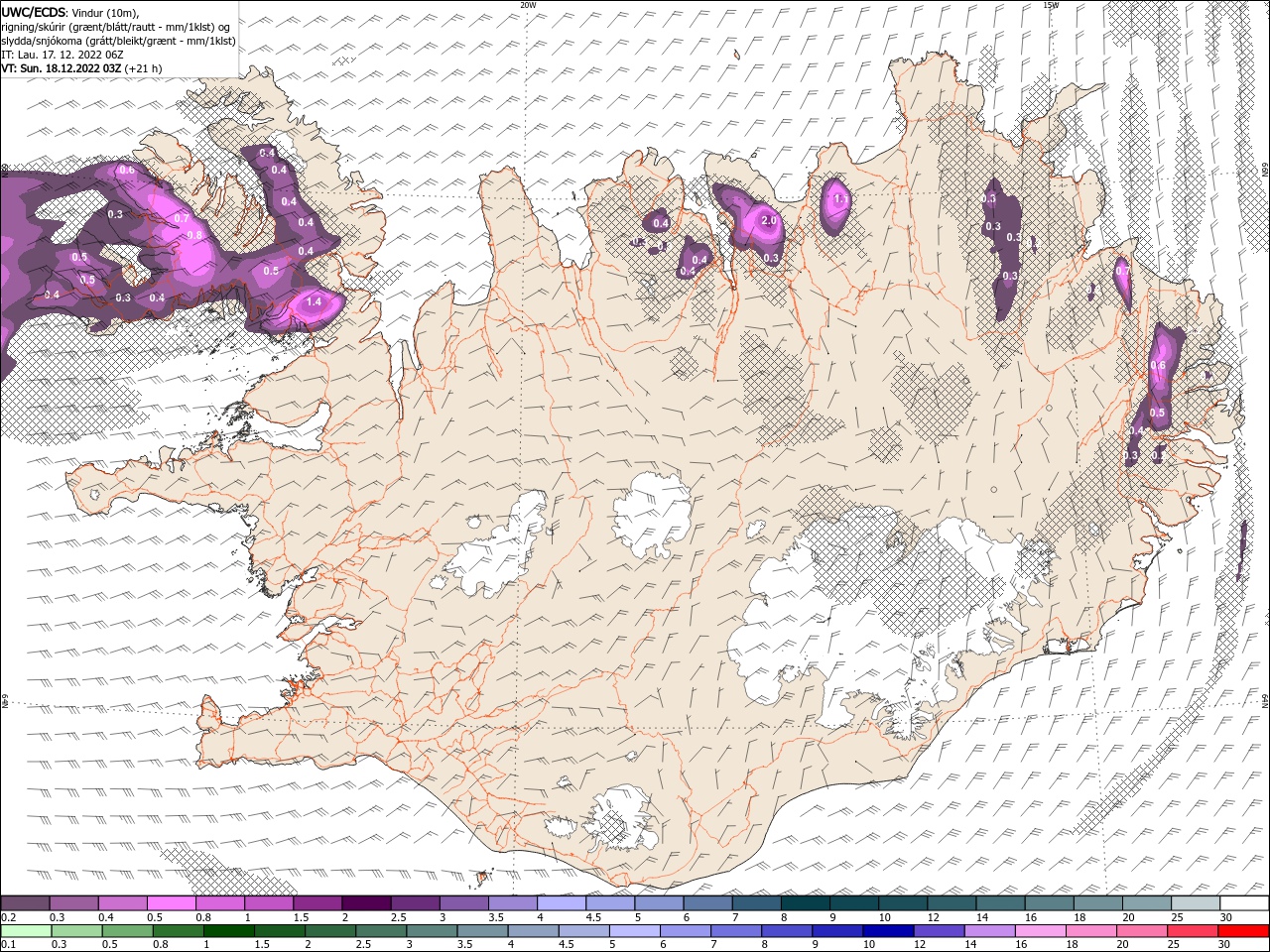This screenshot has height=952, width=1270.
Task: Pick the darkest green lower swatch starting at 1
Action: click(228, 930)
